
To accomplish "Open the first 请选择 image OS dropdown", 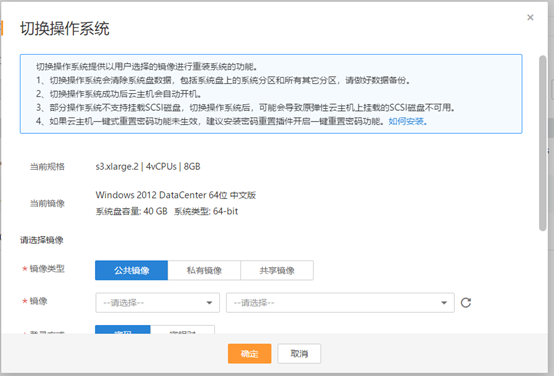I will [158, 302].
